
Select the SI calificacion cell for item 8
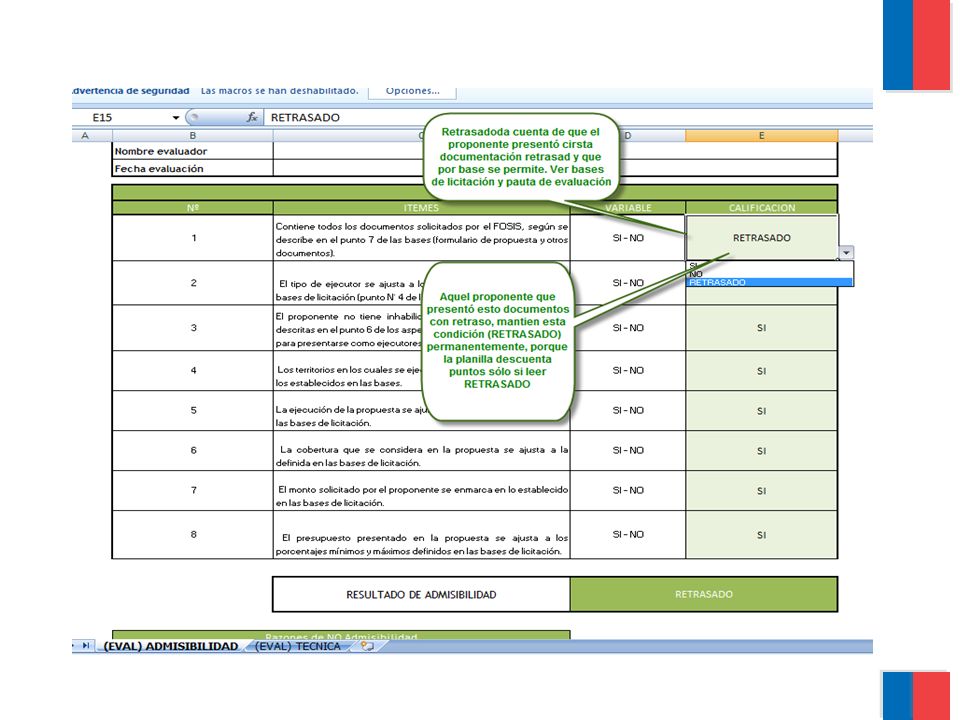761,534
